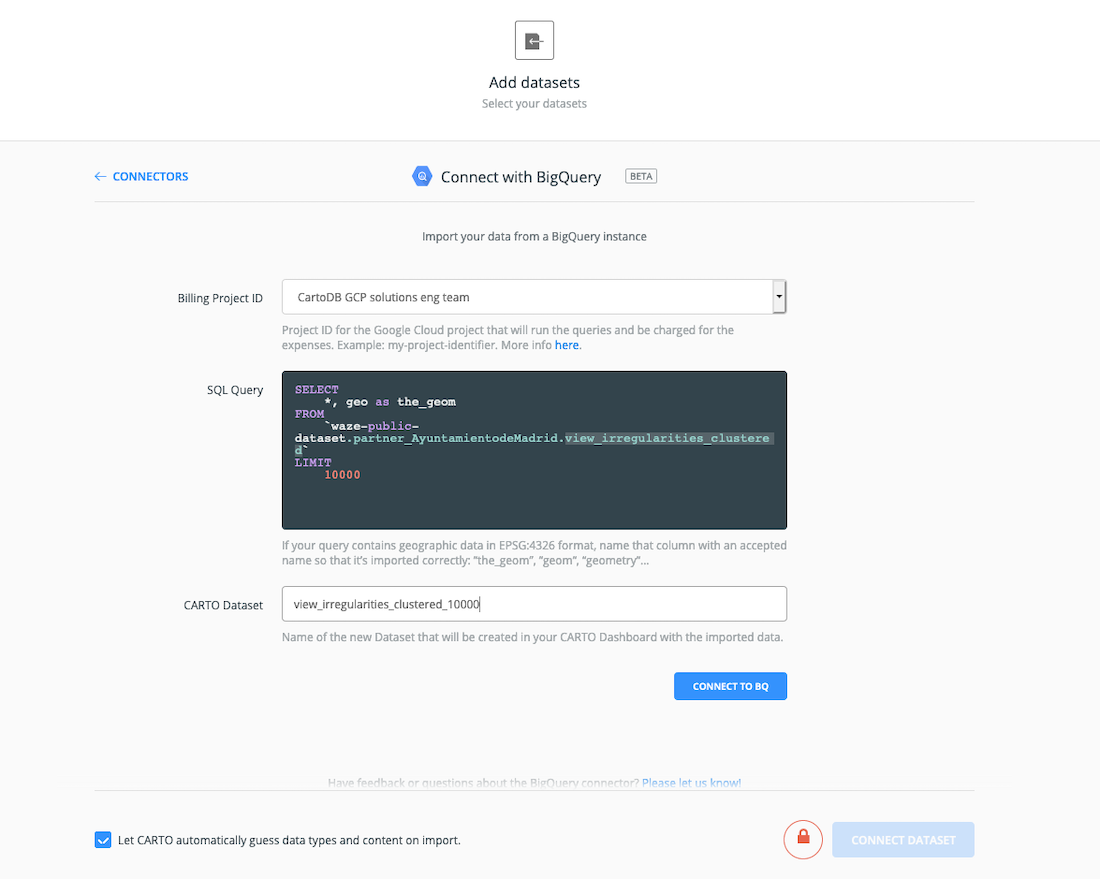Click the blue BigQuery logo icon
The height and width of the screenshot is (879, 1100).
[x=422, y=176]
